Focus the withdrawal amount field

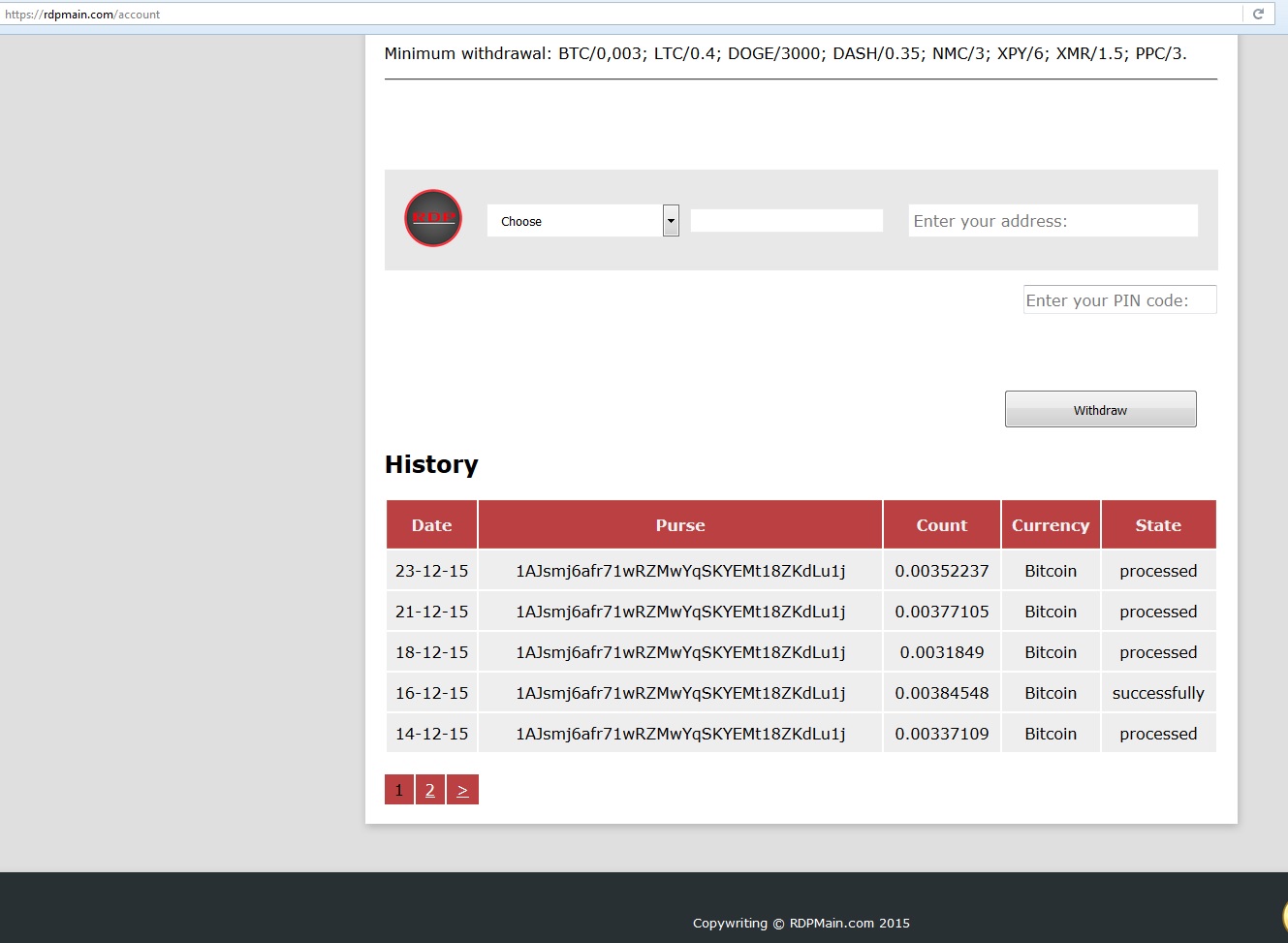tap(786, 221)
